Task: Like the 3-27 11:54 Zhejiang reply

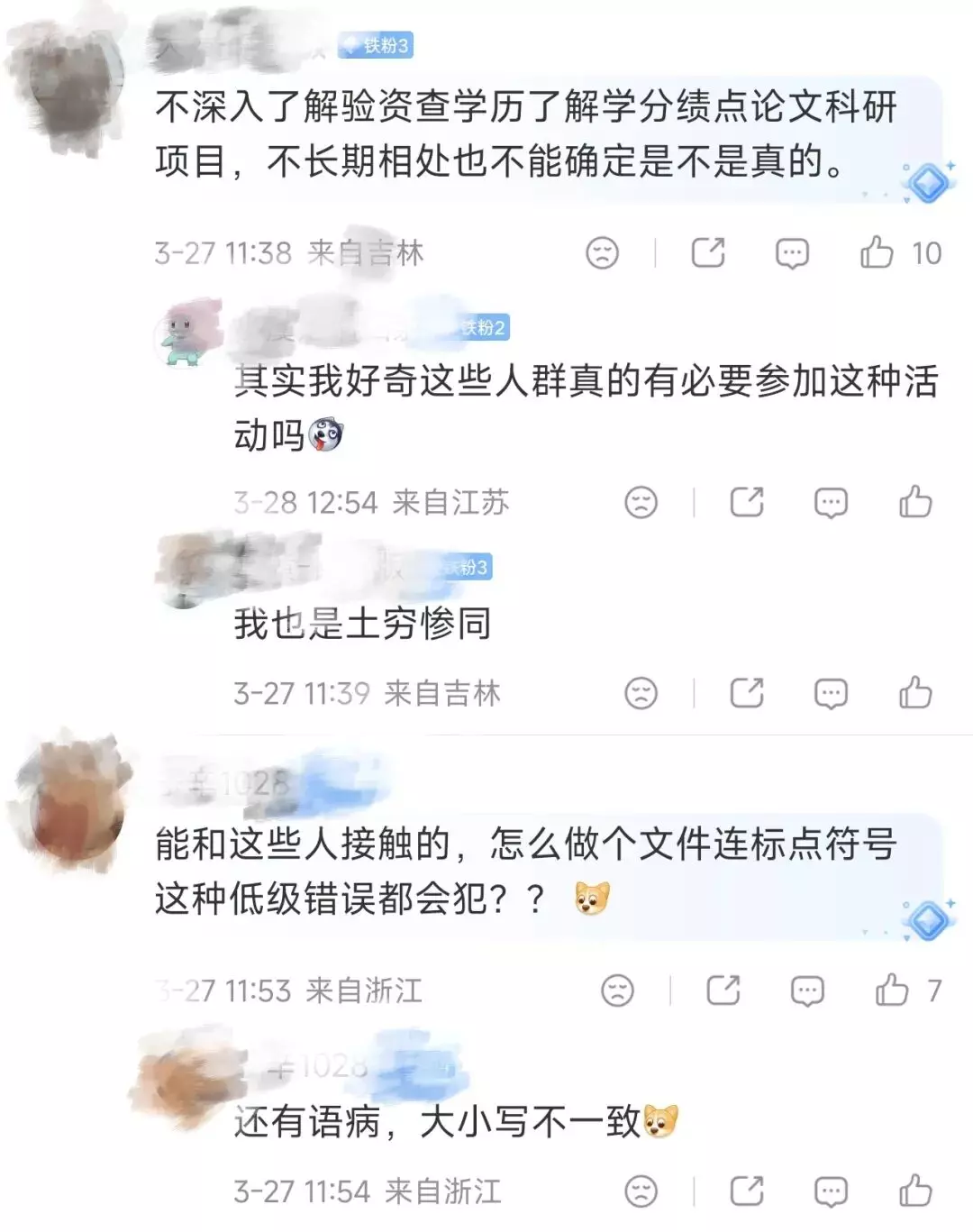Action: [x=915, y=1191]
